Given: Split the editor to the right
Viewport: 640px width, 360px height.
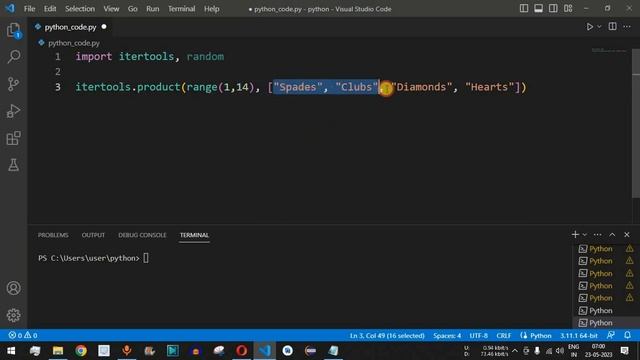Looking at the screenshot, I should pyautogui.click(x=612, y=27).
